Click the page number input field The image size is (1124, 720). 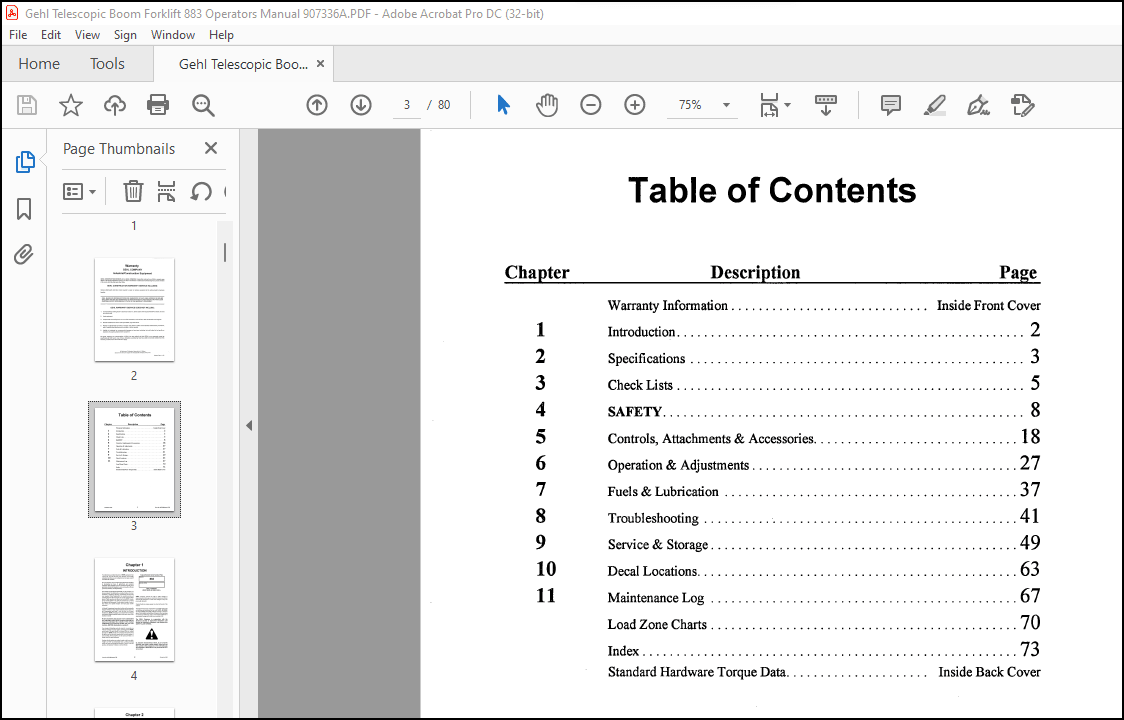(x=407, y=105)
